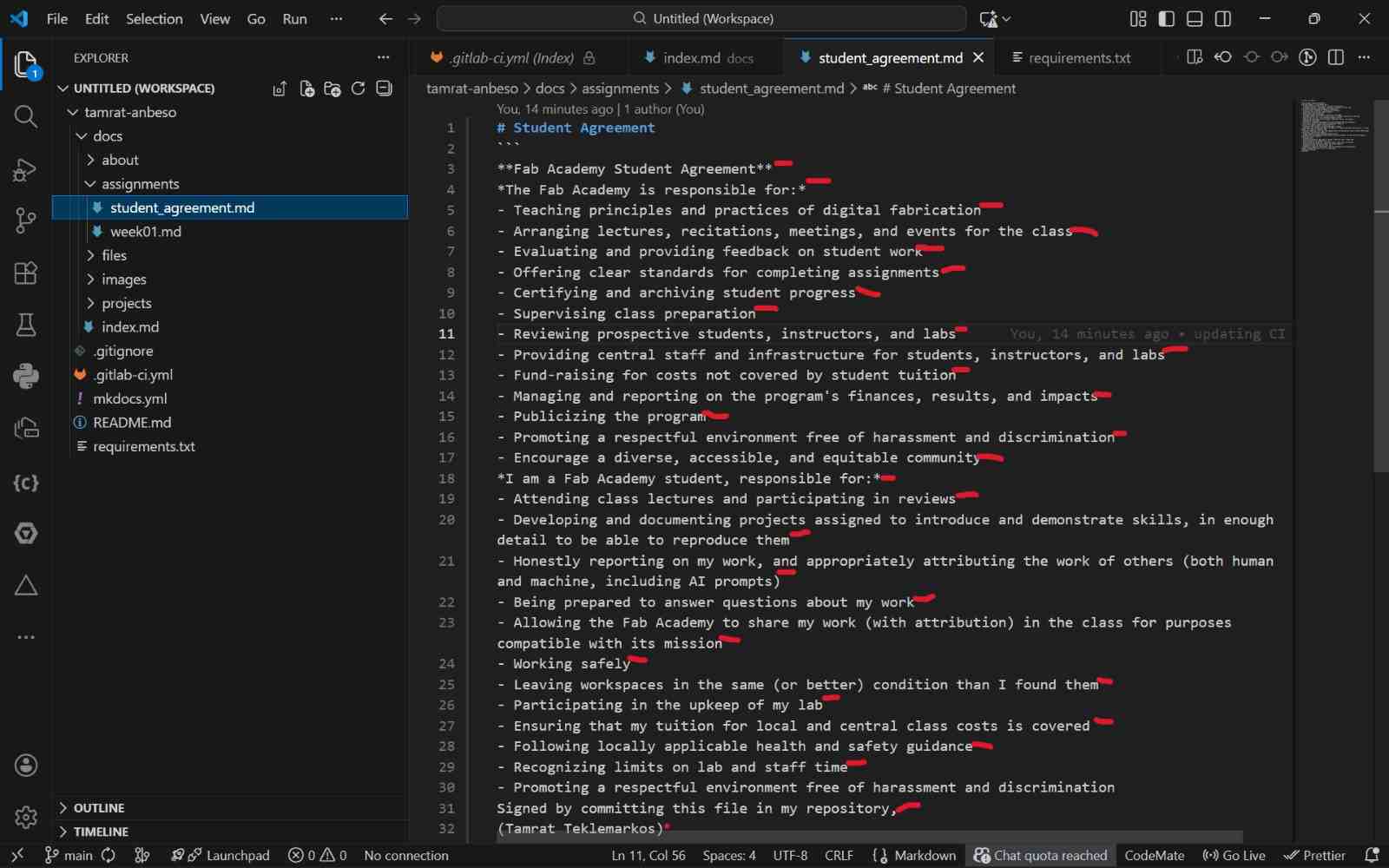This screenshot has height=868, width=1389.
Task: Open the Manage gear settings menu
Action: (x=26, y=817)
